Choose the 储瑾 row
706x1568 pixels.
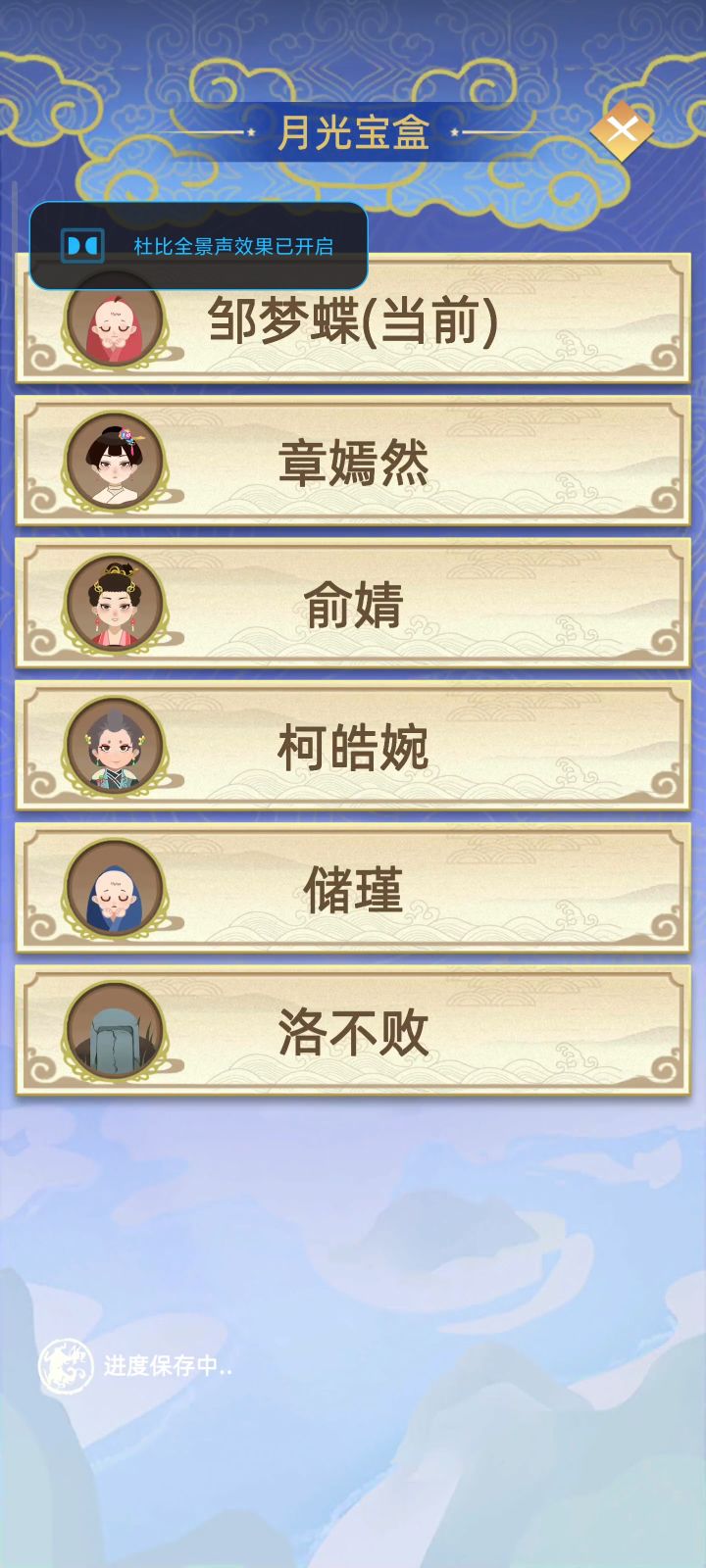tap(353, 889)
